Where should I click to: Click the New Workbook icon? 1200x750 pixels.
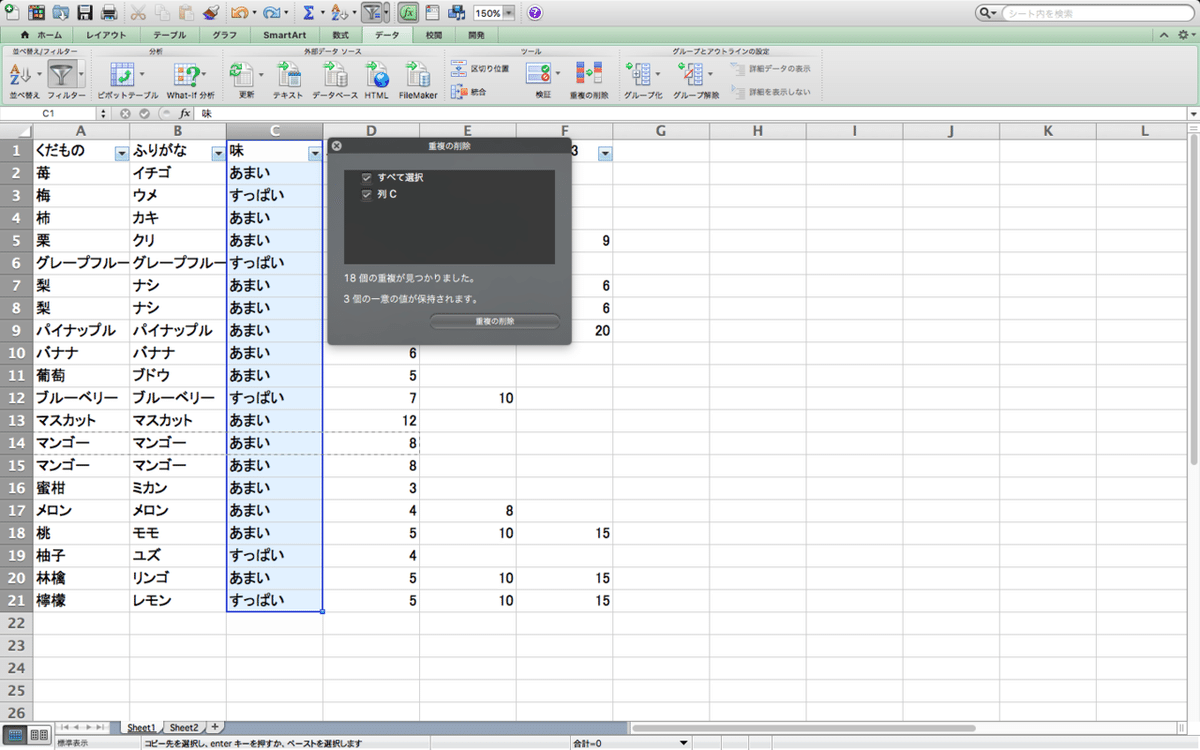[x=13, y=13]
